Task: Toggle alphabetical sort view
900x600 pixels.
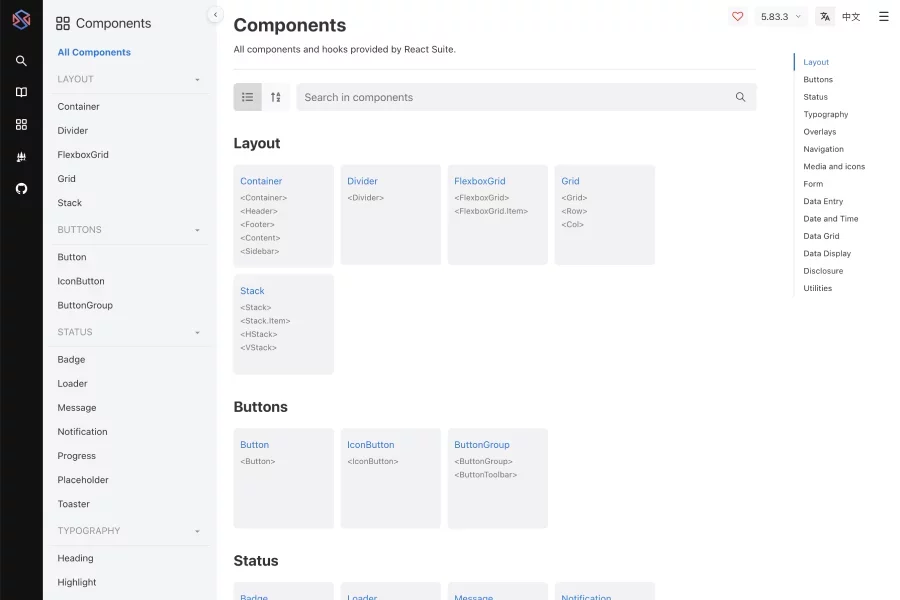Action: tap(276, 97)
